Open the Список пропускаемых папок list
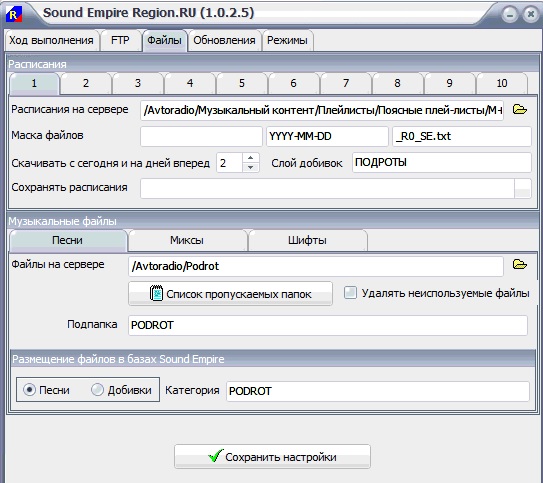 coord(230,294)
